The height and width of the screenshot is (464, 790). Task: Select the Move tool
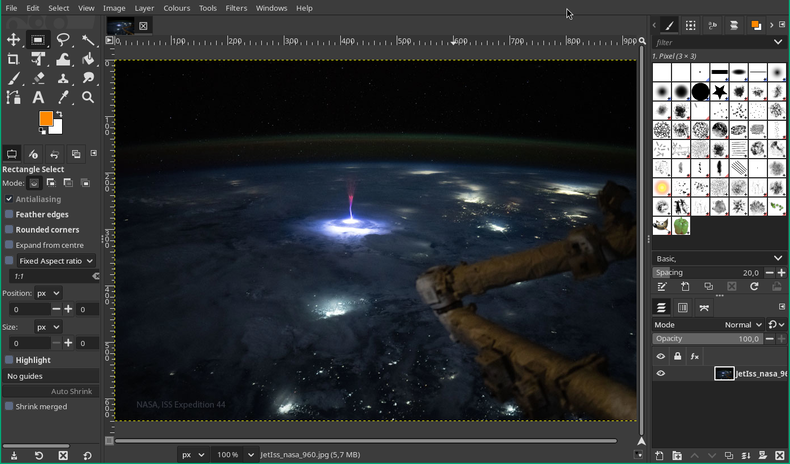coord(13,40)
